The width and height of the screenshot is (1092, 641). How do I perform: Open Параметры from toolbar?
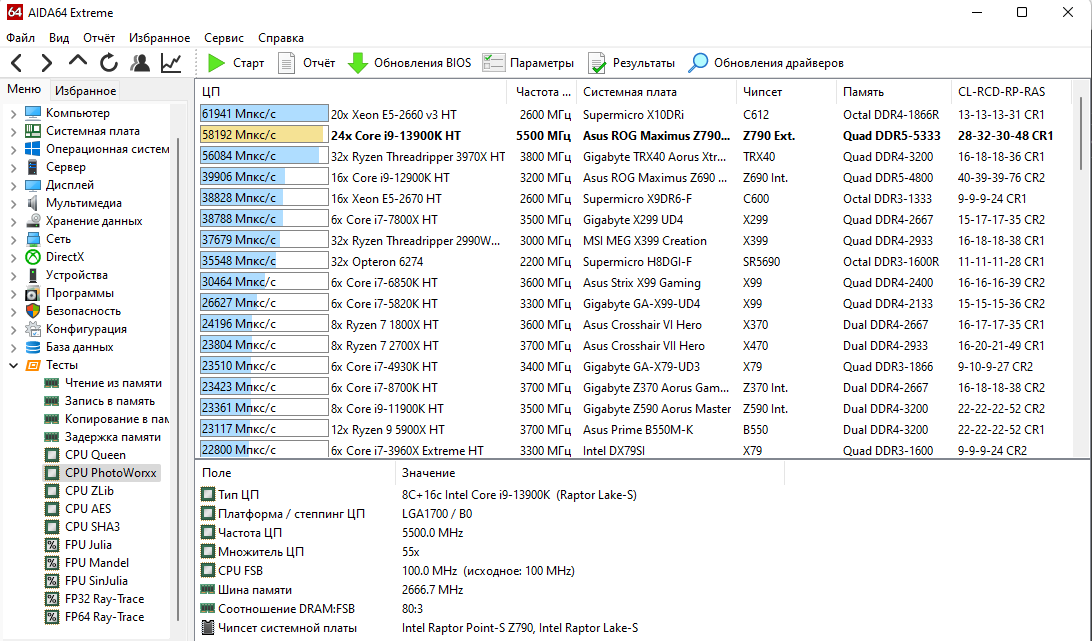click(x=529, y=63)
